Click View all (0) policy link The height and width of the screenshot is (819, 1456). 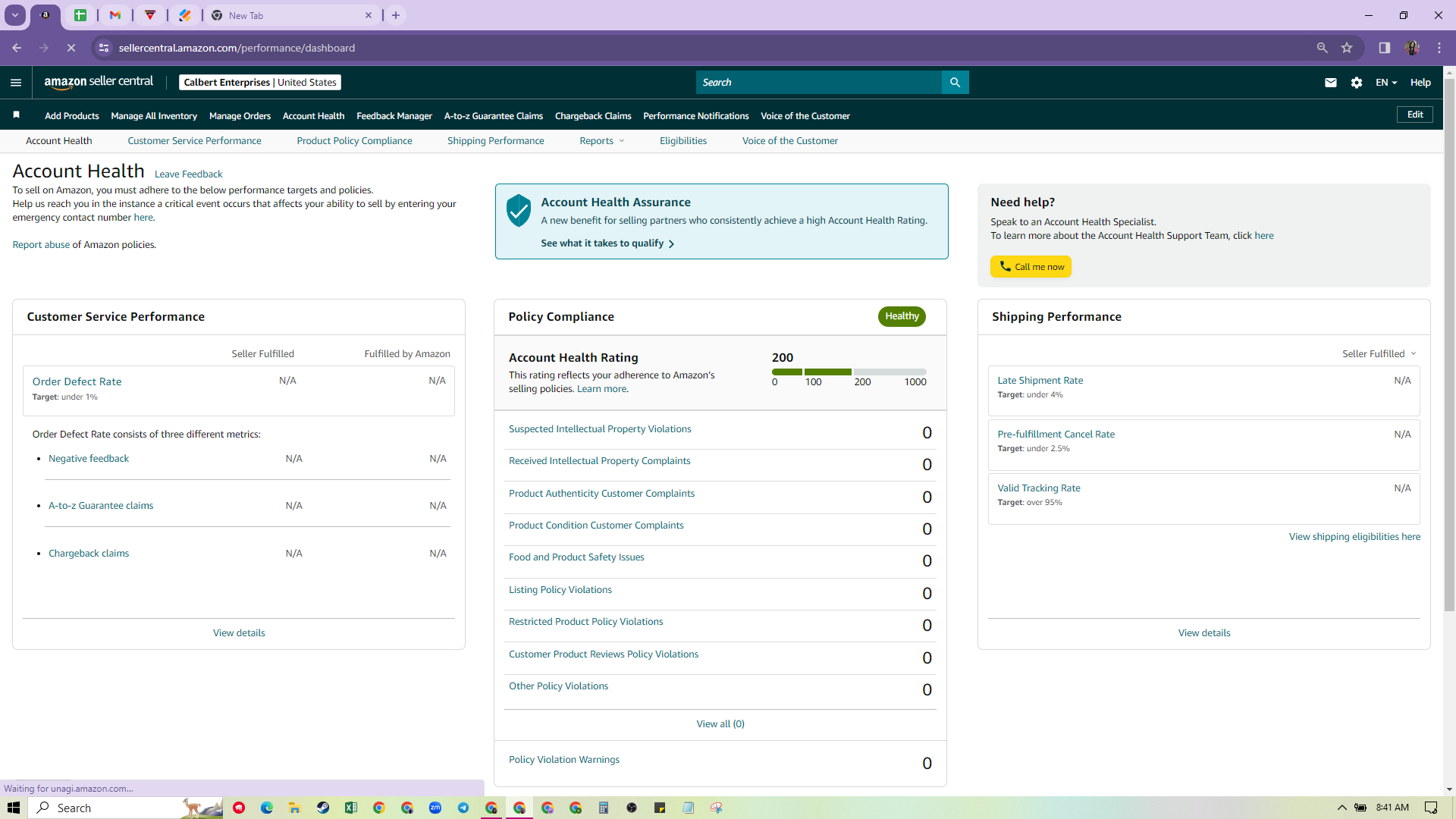(x=720, y=724)
